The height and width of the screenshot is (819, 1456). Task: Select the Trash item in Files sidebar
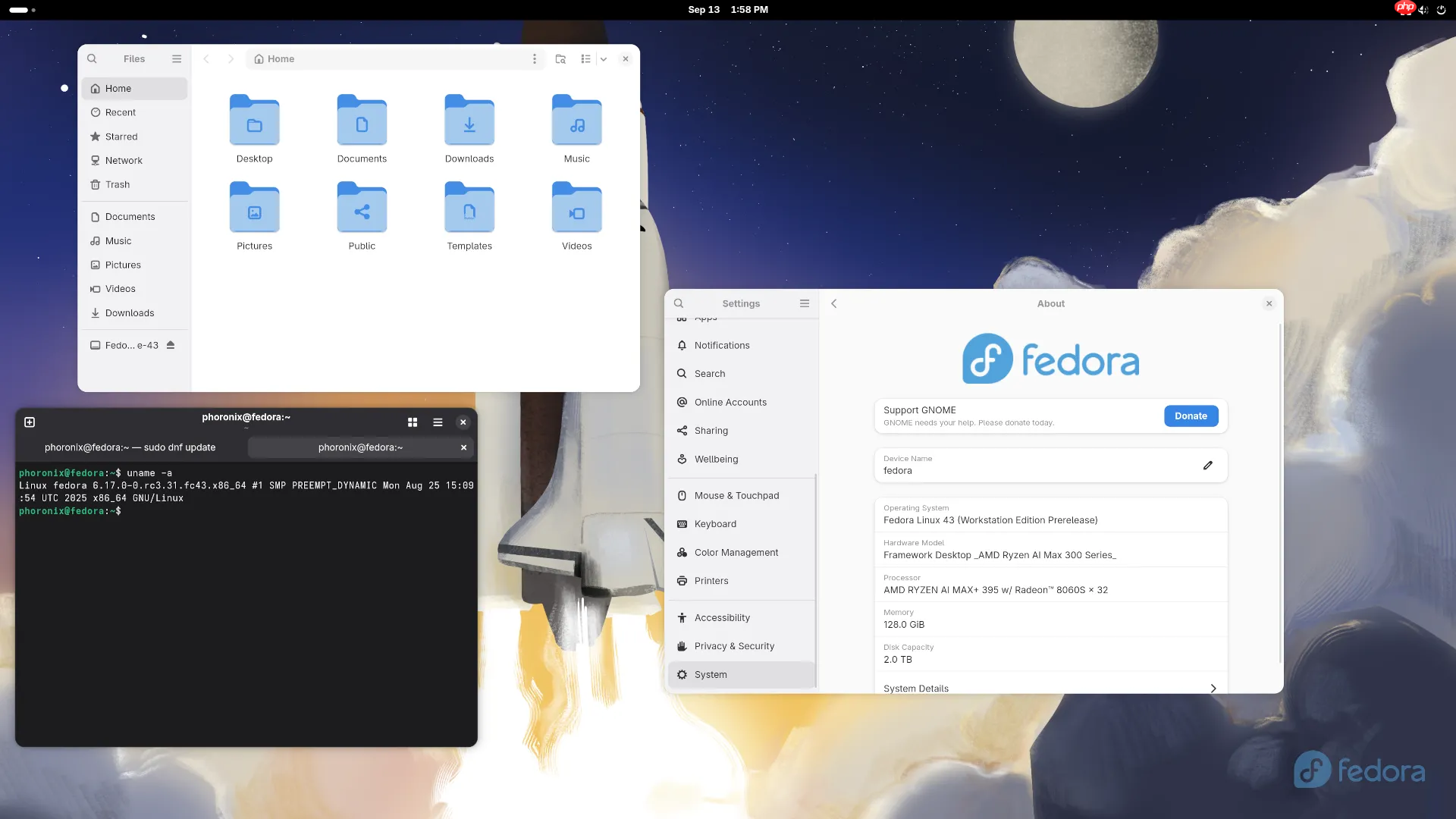point(117,184)
